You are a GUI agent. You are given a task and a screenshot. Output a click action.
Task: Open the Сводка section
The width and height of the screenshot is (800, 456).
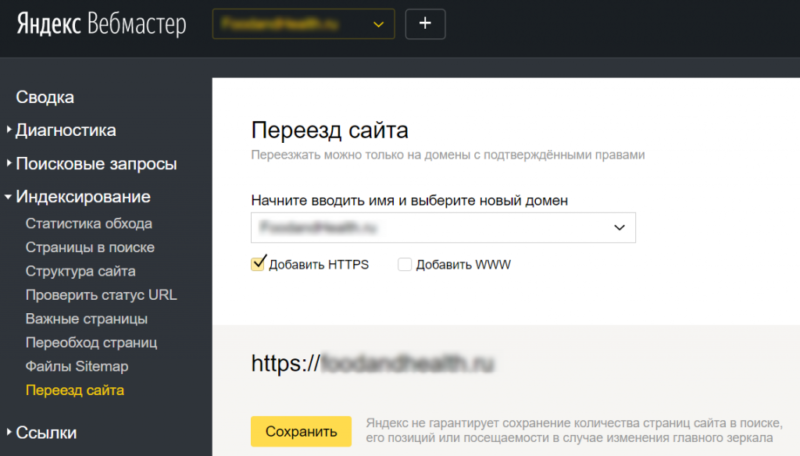pos(45,97)
